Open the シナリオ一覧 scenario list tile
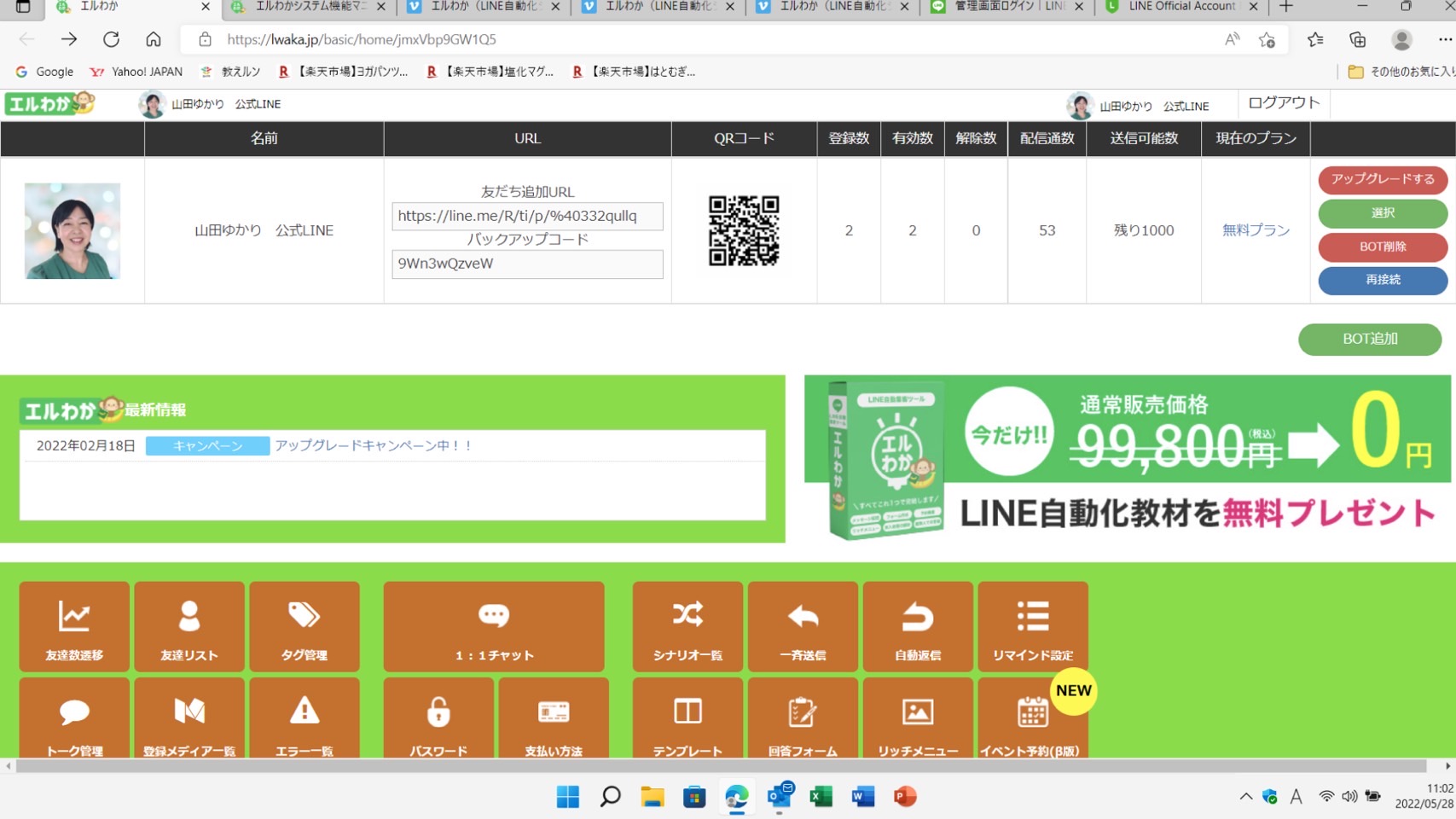Viewport: 1456px width, 819px height. [687, 626]
